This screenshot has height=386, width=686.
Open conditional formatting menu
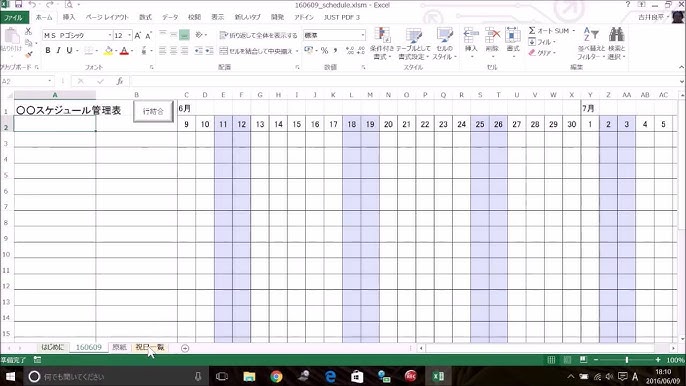382,44
